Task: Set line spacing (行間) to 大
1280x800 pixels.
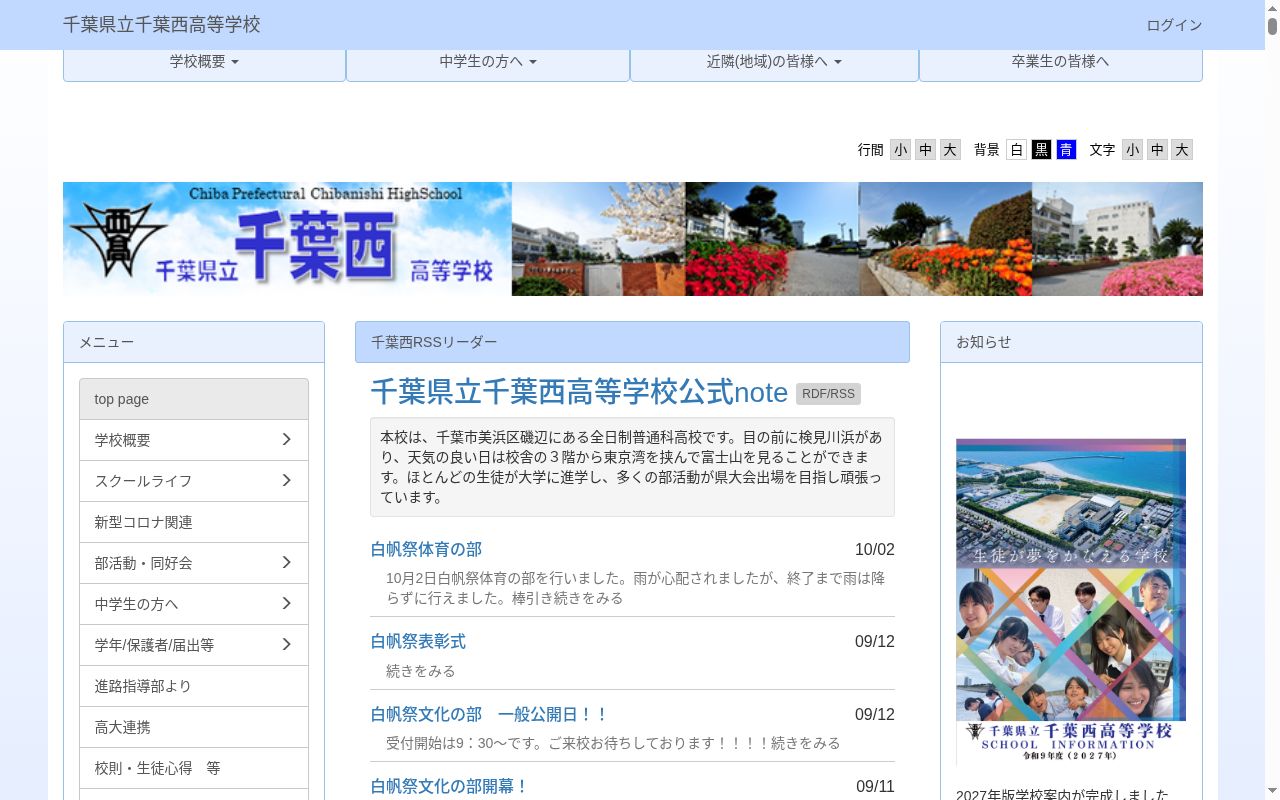Action: tap(950, 150)
